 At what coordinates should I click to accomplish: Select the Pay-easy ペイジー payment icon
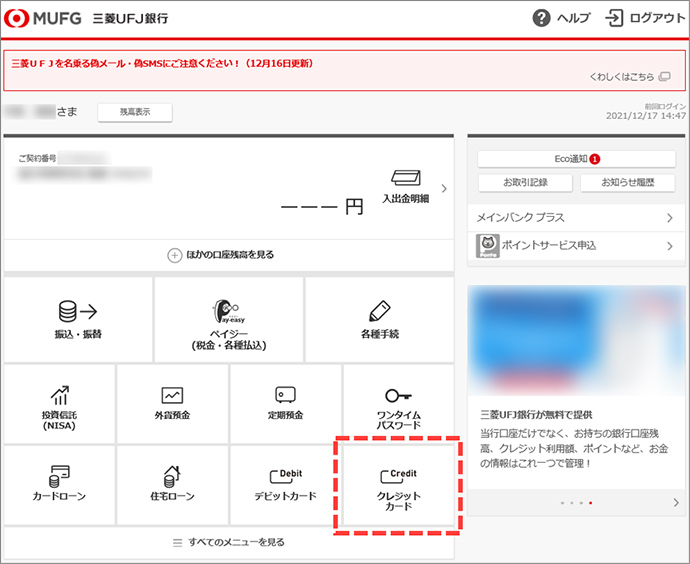(228, 319)
